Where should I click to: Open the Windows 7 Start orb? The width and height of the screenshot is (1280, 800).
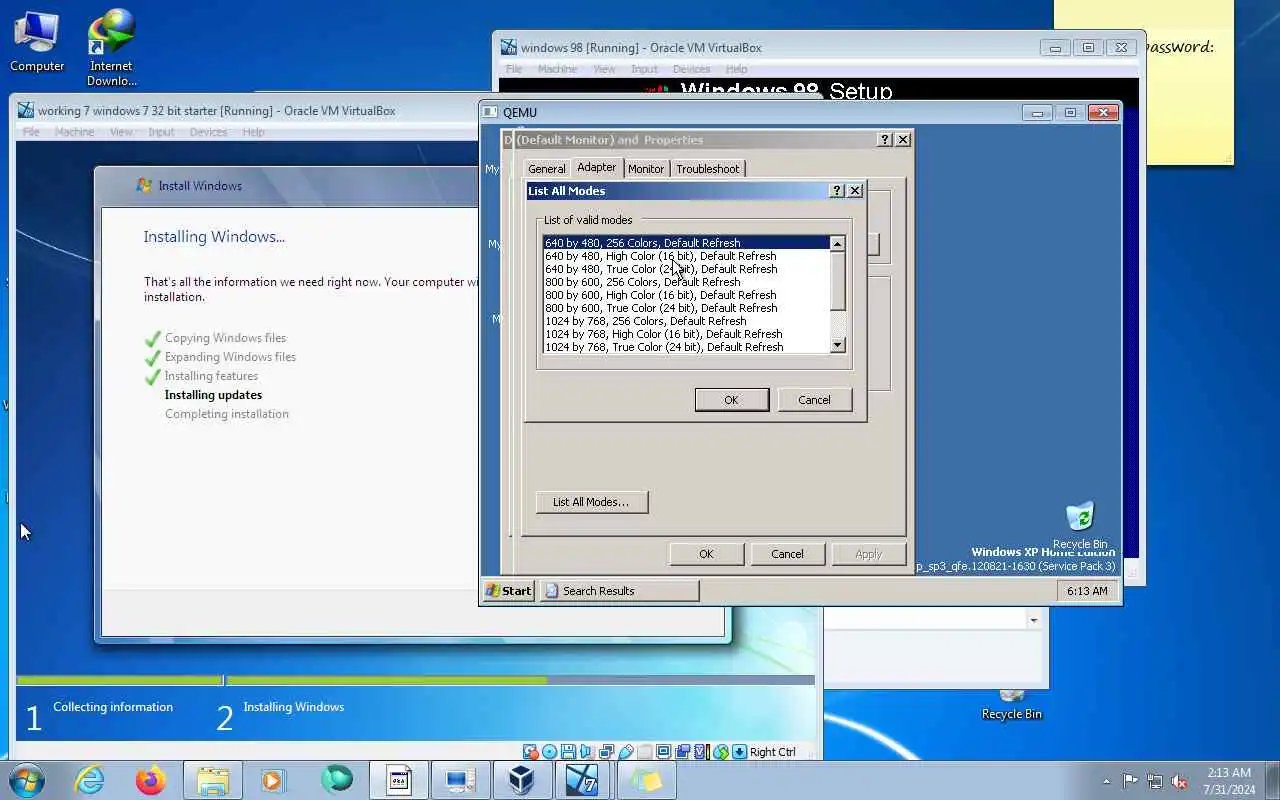coord(26,780)
